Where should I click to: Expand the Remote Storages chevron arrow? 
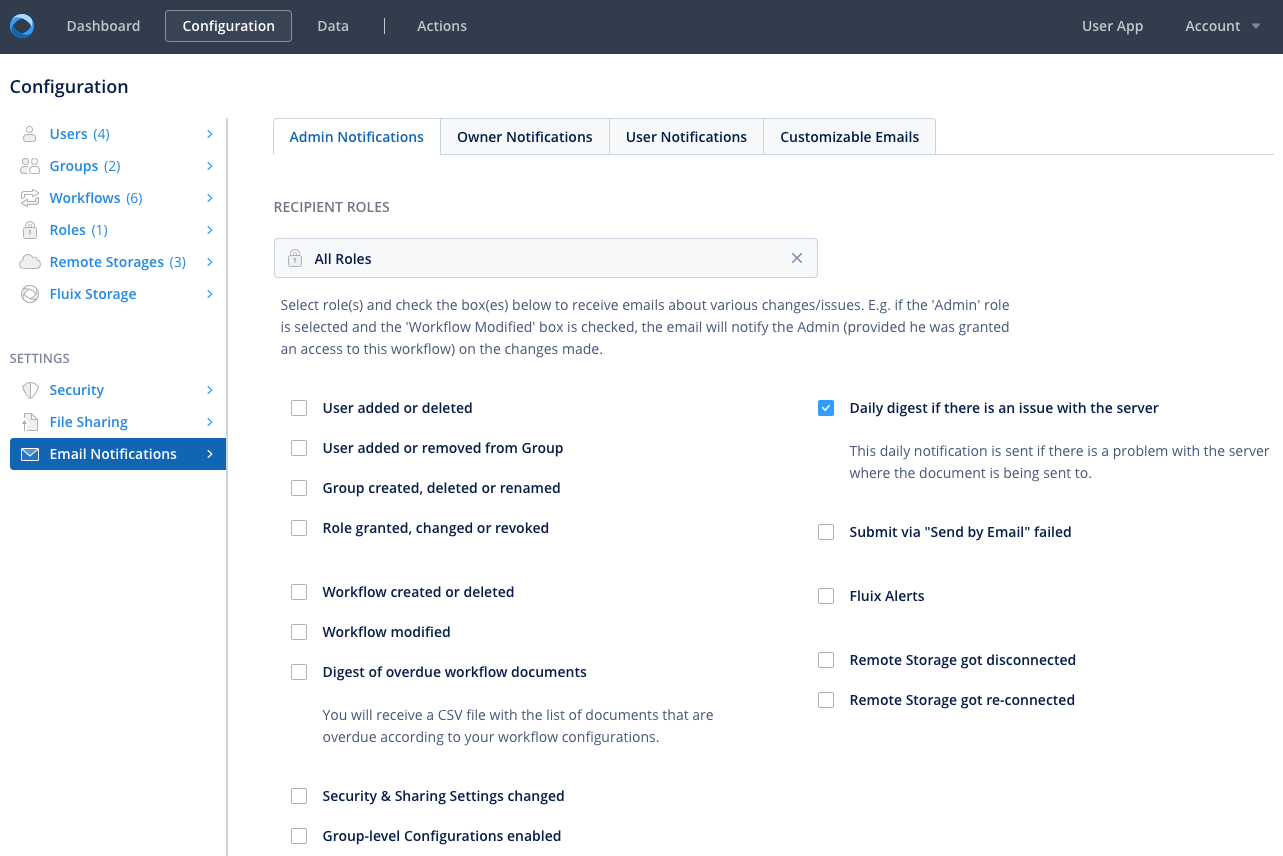tap(210, 262)
